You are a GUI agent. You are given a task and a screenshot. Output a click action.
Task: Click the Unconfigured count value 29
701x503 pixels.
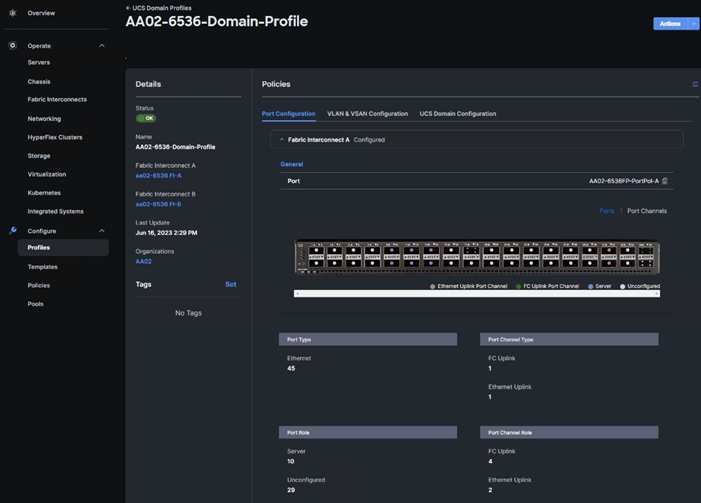[291, 490]
